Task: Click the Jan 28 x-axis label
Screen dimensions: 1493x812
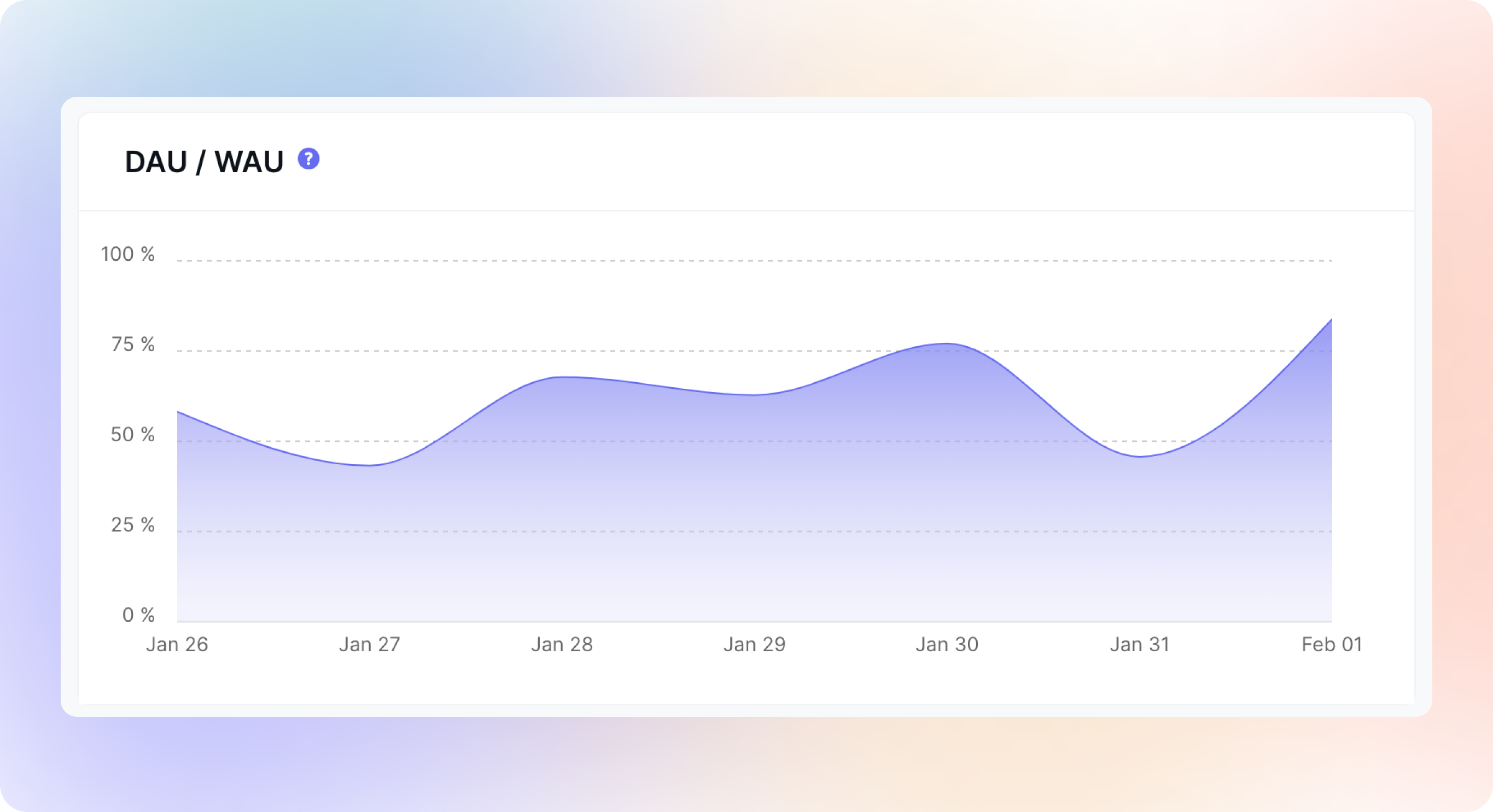Action: pos(562,645)
